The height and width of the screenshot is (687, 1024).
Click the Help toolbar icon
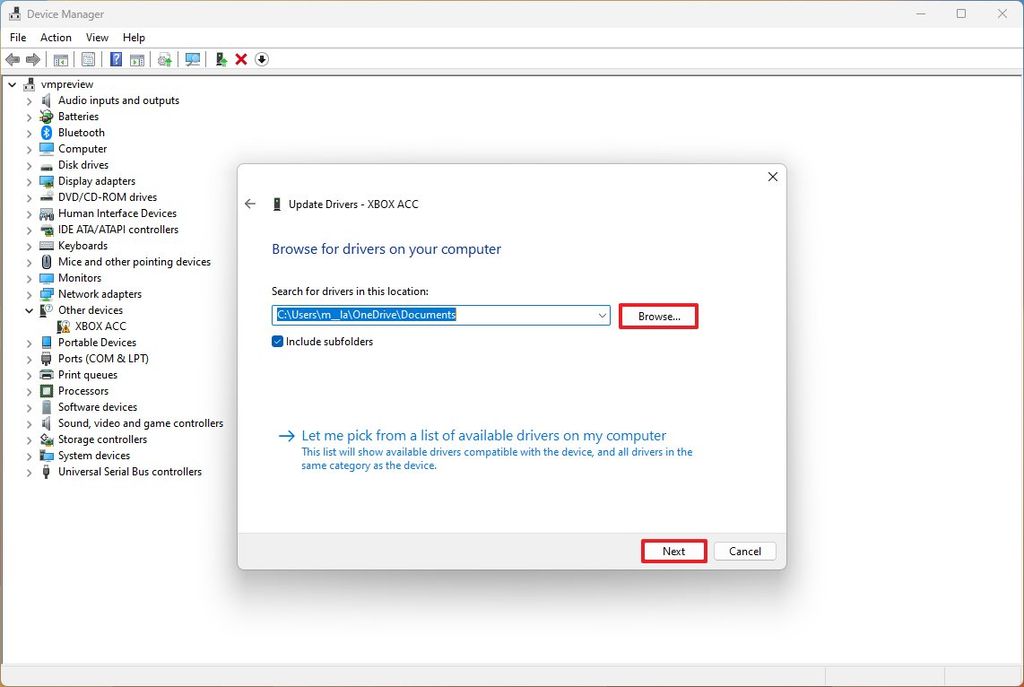[116, 59]
